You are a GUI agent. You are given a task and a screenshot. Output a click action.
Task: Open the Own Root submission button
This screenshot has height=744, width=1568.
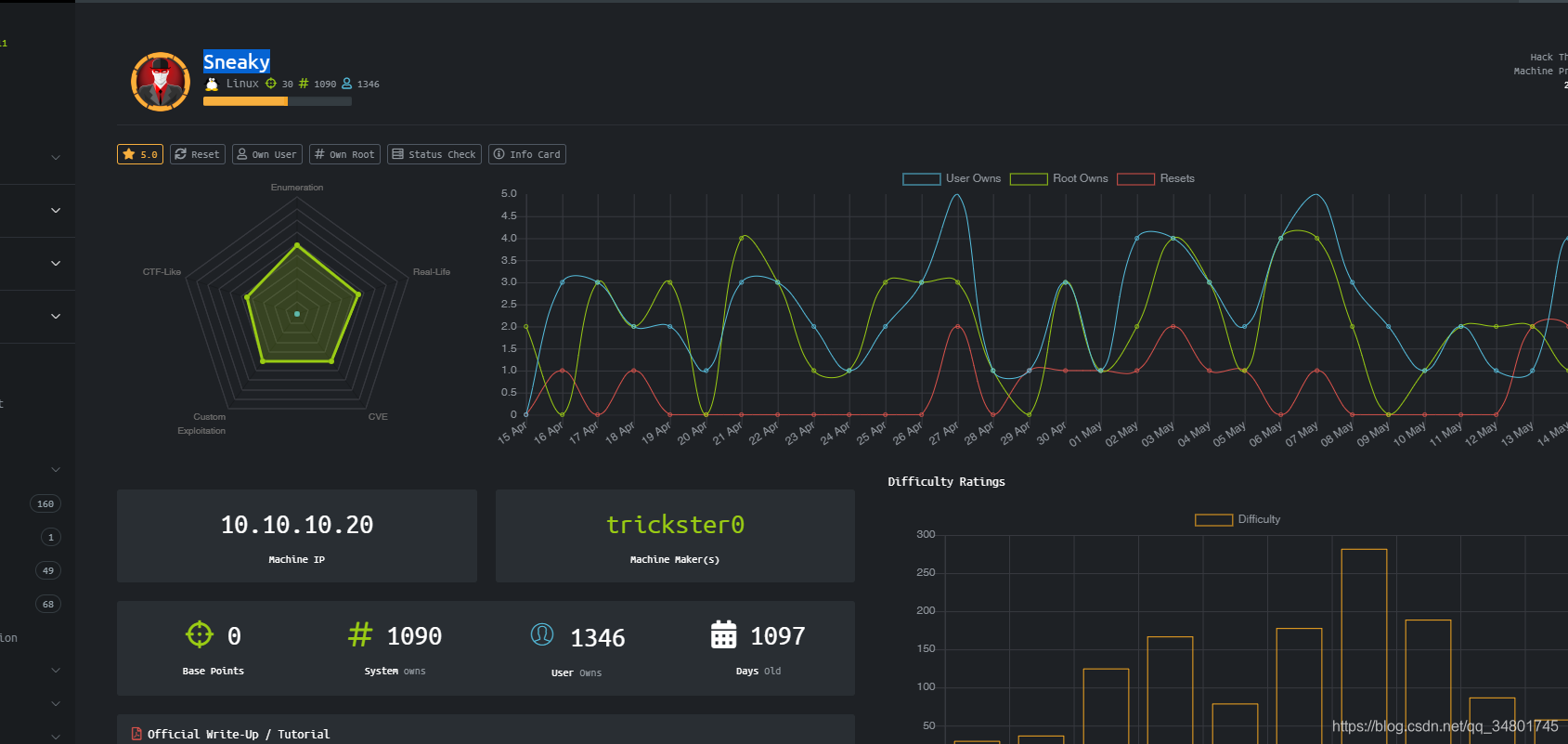[345, 154]
